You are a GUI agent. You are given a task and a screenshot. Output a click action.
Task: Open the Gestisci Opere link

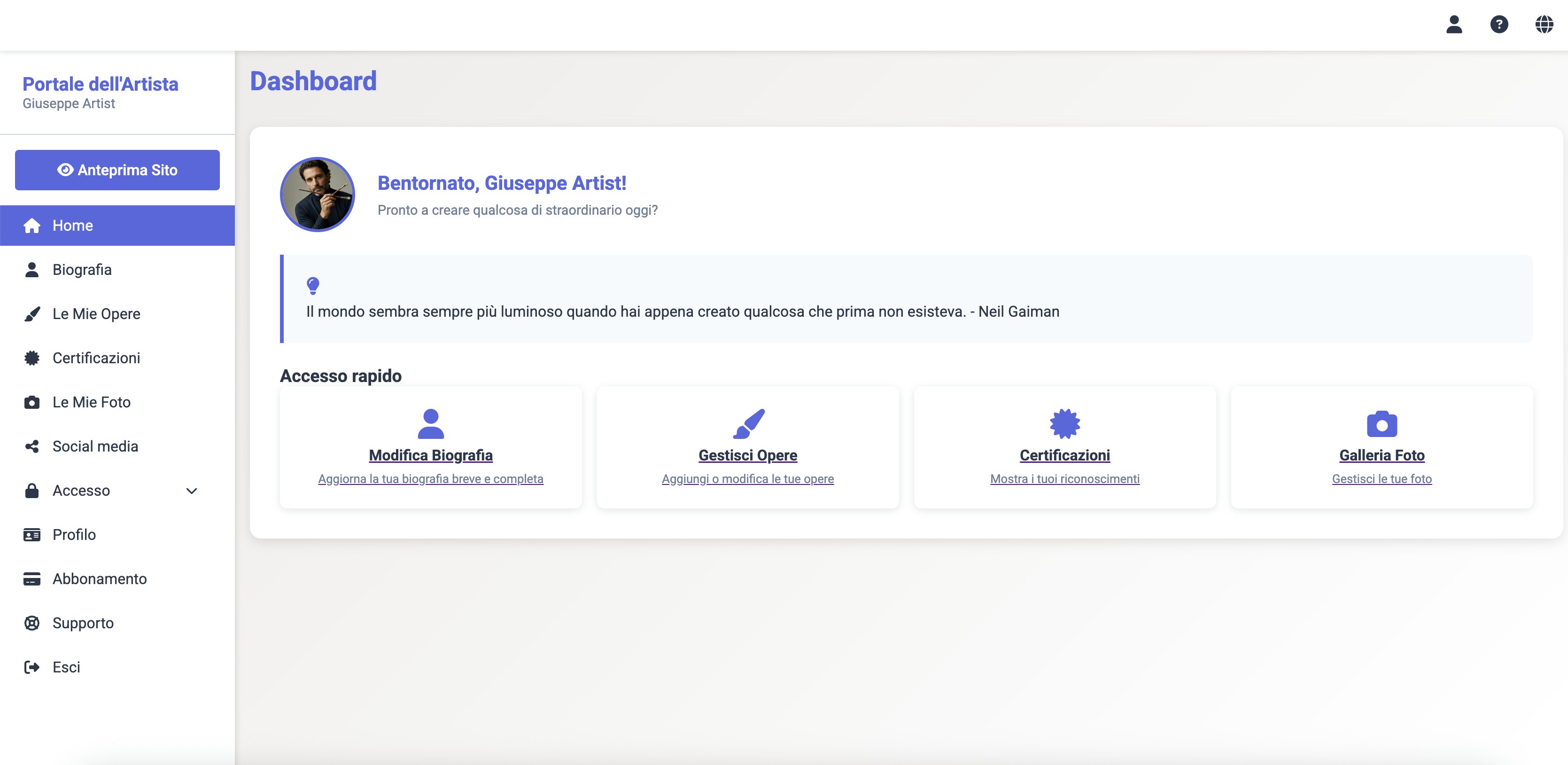tap(748, 455)
